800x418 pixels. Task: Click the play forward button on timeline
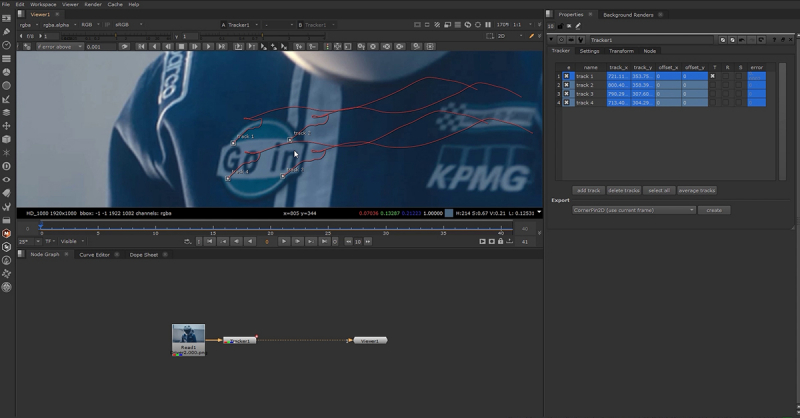pyautogui.click(x=284, y=241)
